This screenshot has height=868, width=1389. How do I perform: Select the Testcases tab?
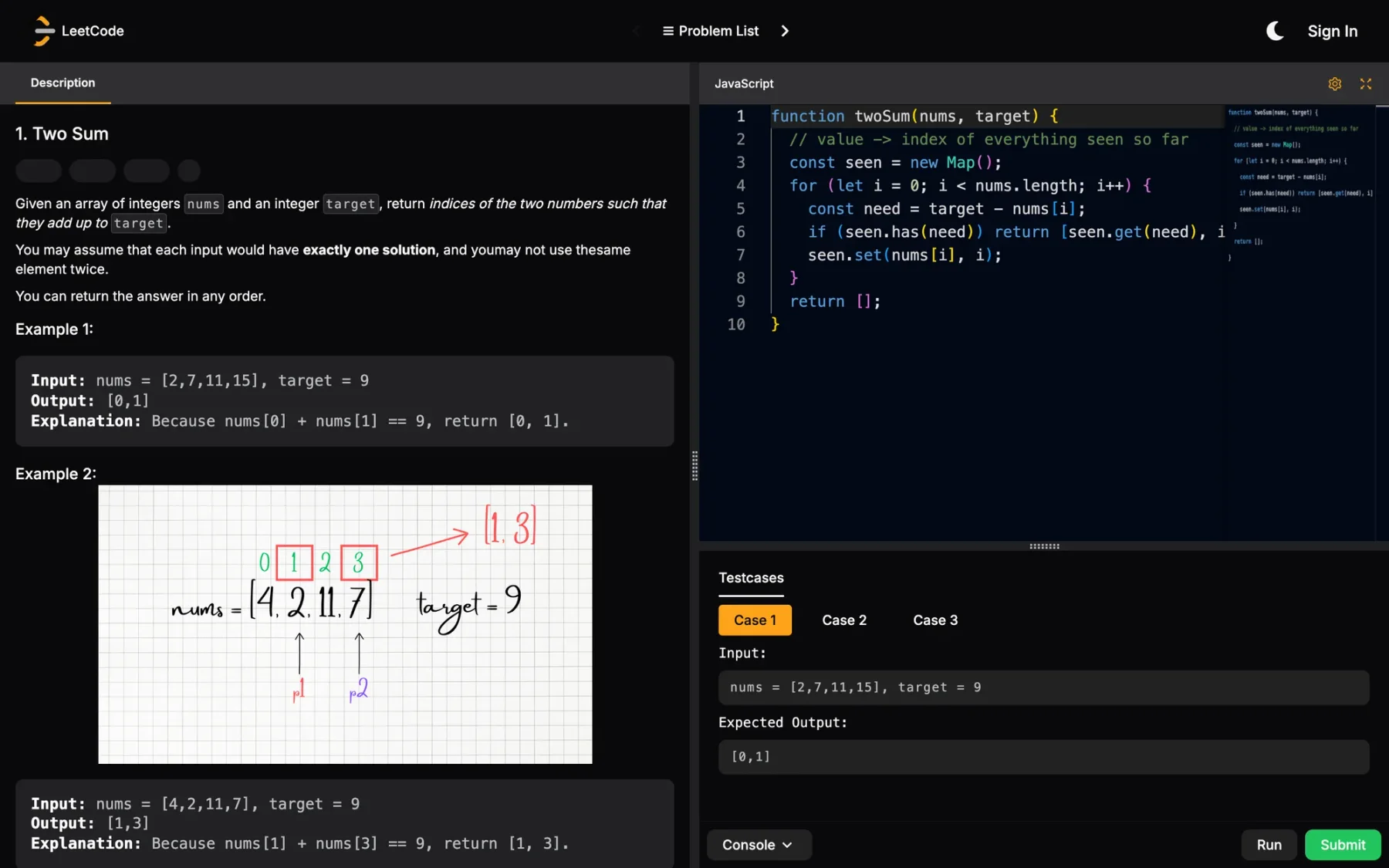click(x=751, y=578)
